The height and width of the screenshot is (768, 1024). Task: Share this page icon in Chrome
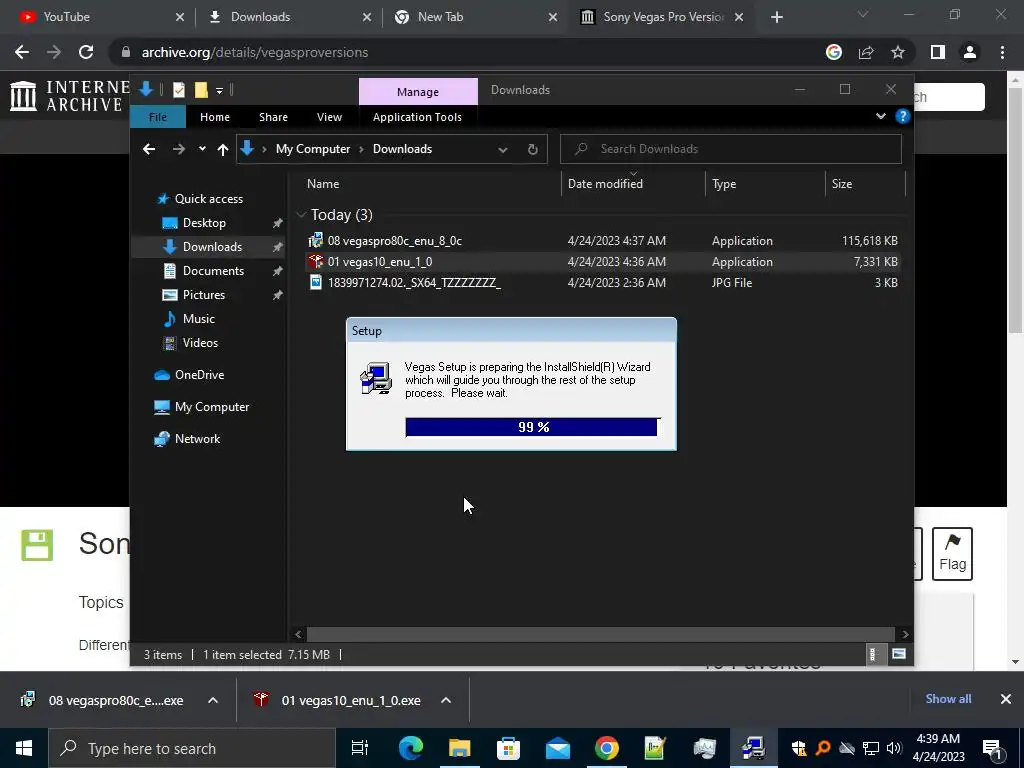[866, 52]
